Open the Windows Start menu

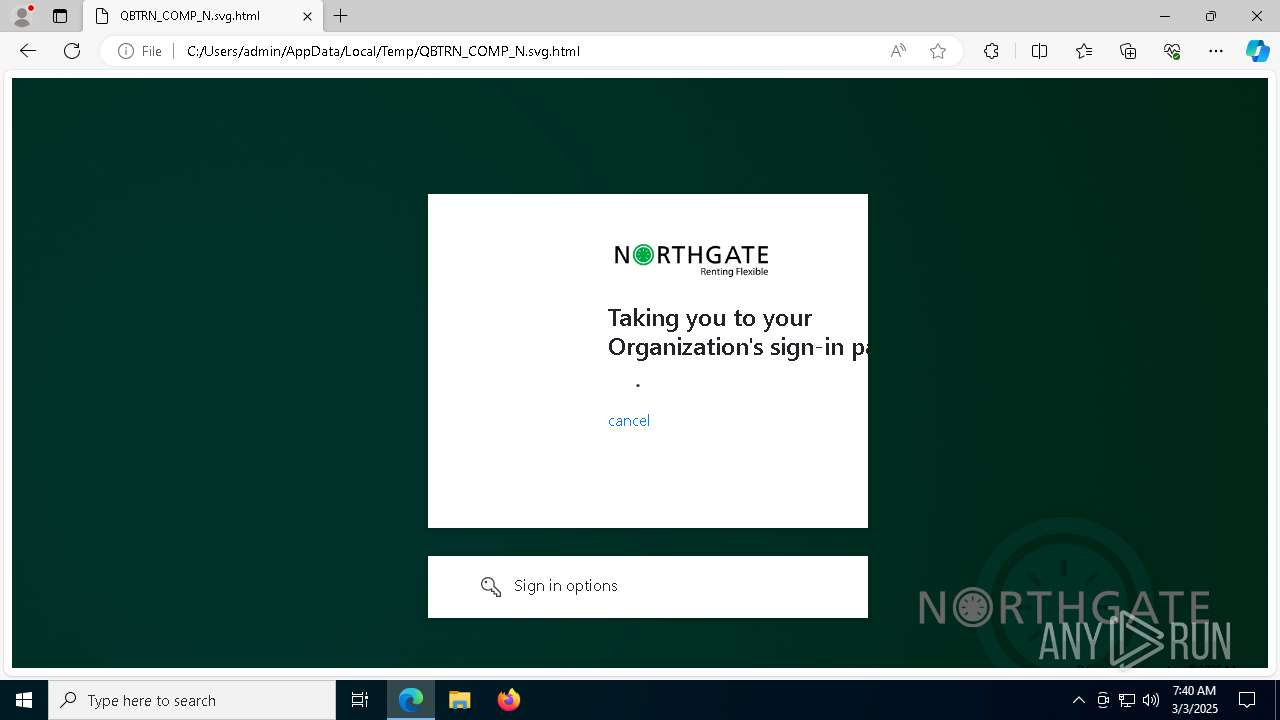coord(24,700)
